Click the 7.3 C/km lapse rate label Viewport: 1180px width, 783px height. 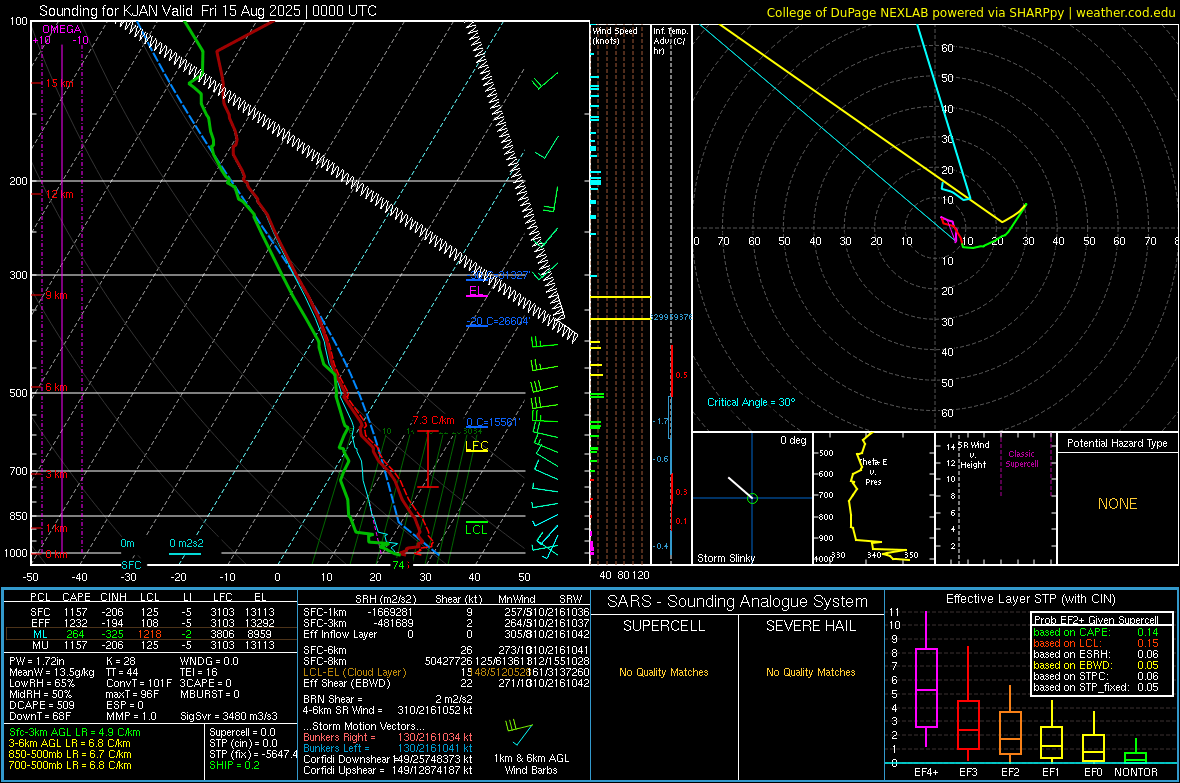433,420
